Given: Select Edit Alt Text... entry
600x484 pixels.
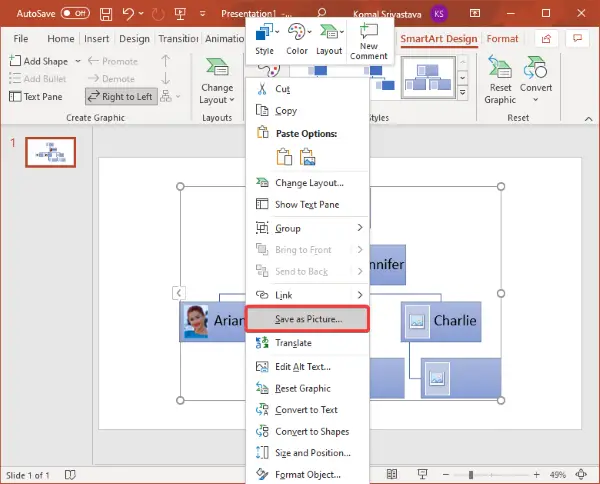Looking at the screenshot, I should pos(307,367).
